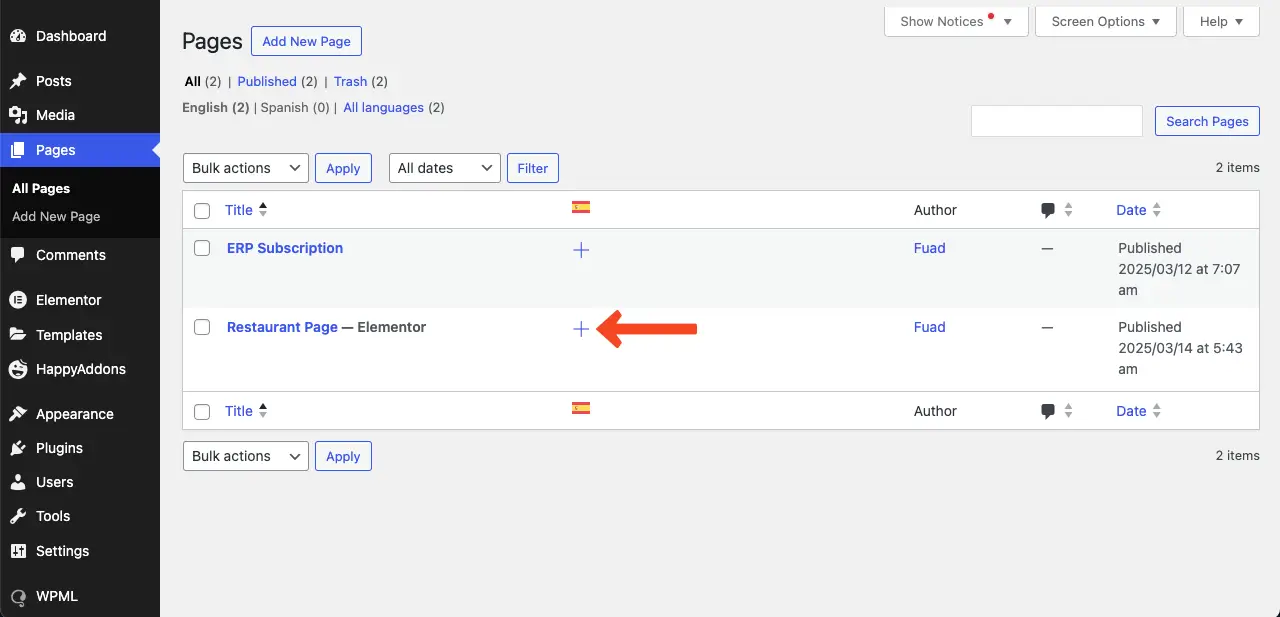Viewport: 1280px width, 617px height.
Task: View pages in Trash
Action: point(350,81)
